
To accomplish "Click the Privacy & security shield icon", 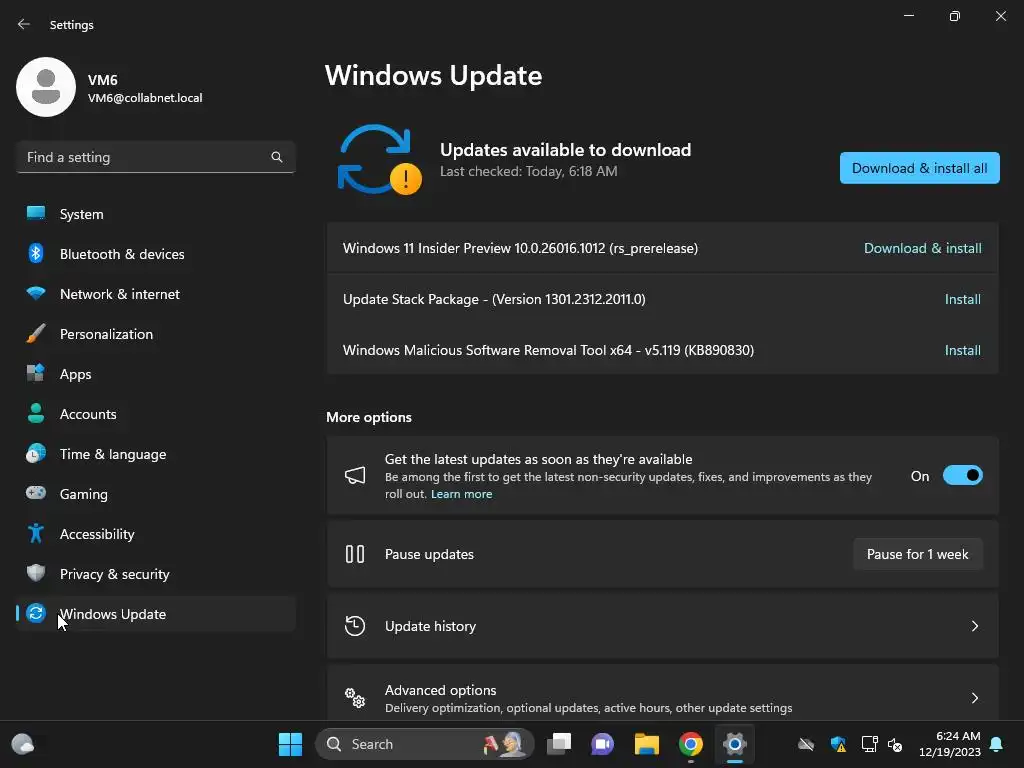I will pyautogui.click(x=36, y=573).
